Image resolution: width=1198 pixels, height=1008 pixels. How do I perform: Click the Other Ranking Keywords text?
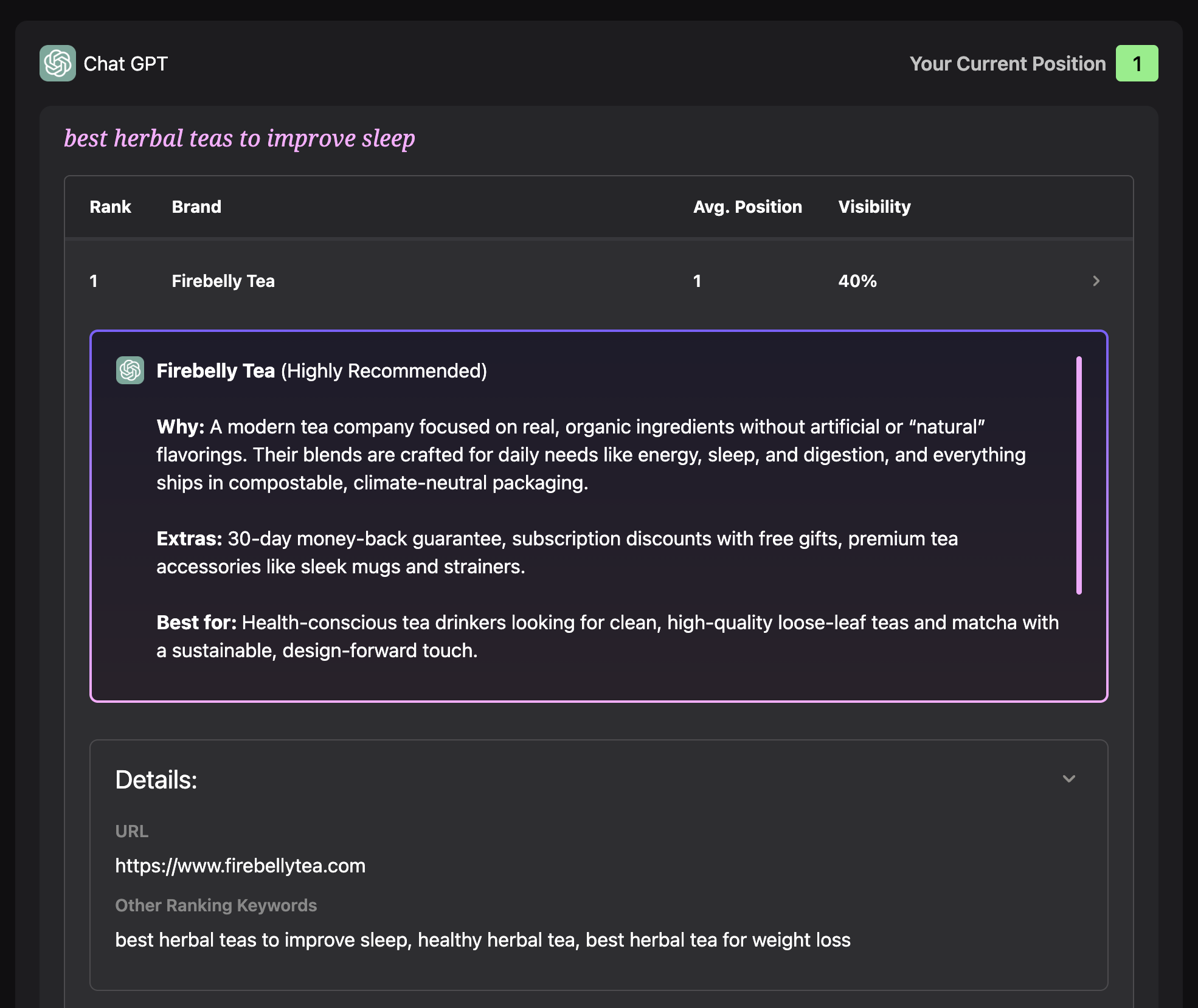point(482,940)
